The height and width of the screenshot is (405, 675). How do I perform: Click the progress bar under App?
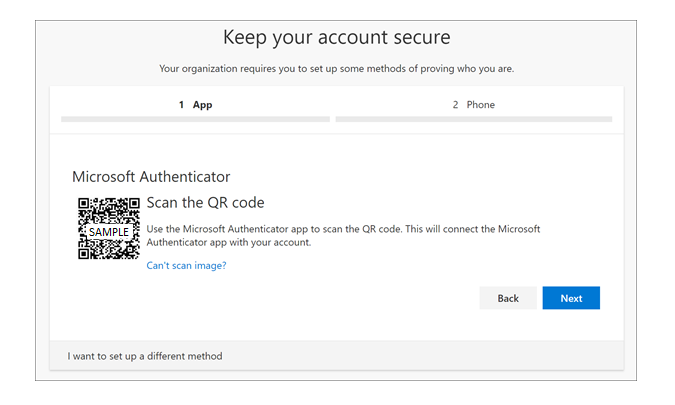(x=195, y=119)
